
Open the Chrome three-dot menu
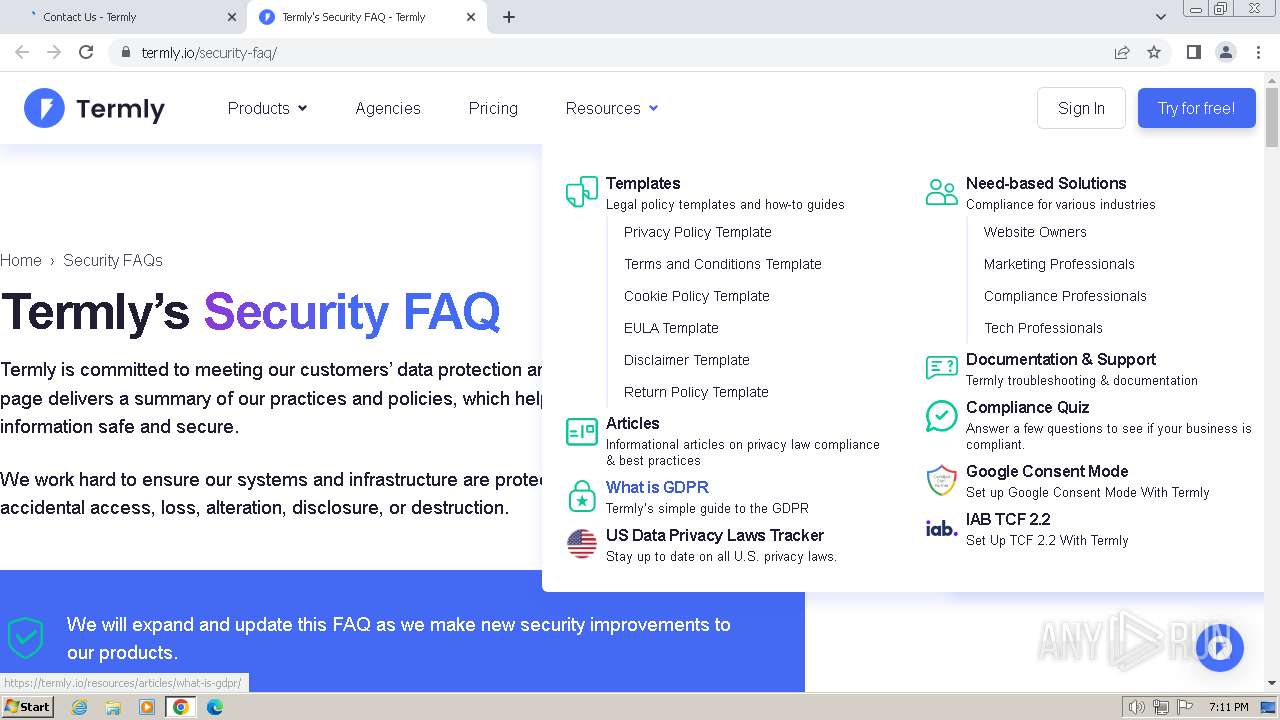1258,52
